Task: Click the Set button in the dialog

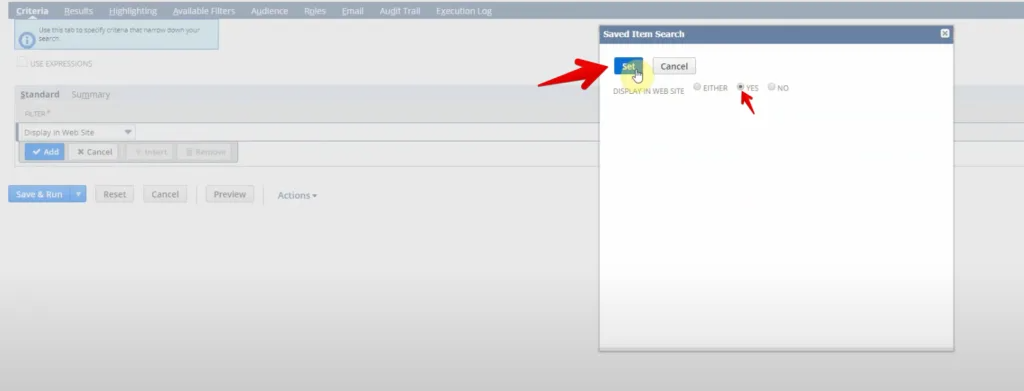Action: [x=628, y=66]
